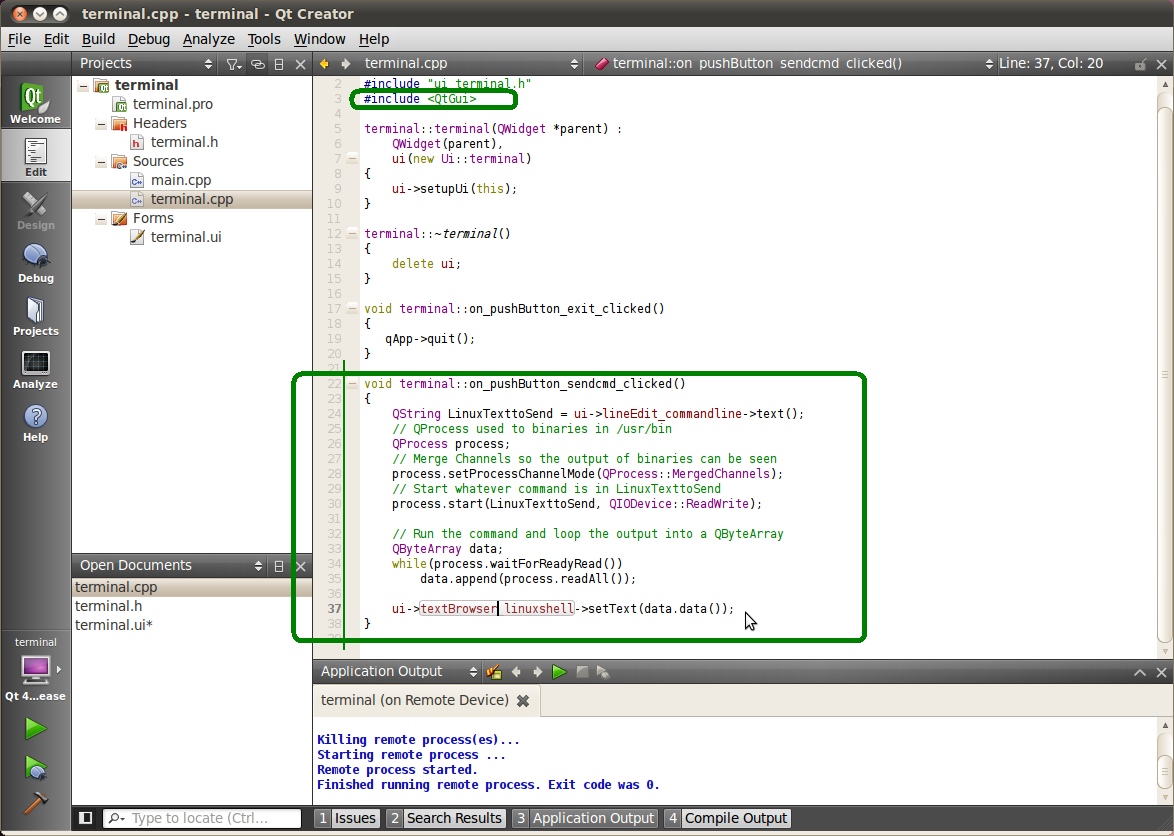The height and width of the screenshot is (836, 1174).
Task: Fold the terminal constructor at line 7
Action: 352,159
